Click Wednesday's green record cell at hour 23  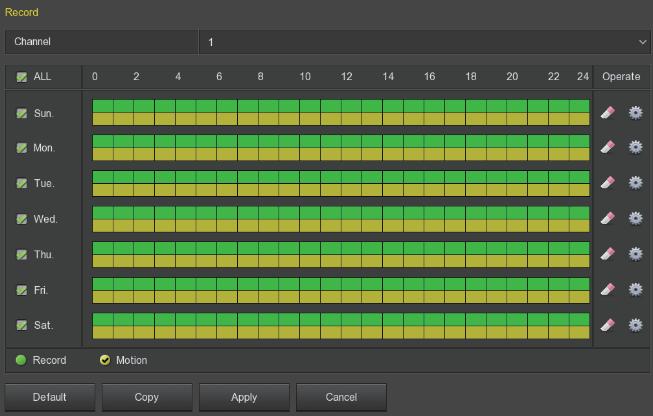579,213
